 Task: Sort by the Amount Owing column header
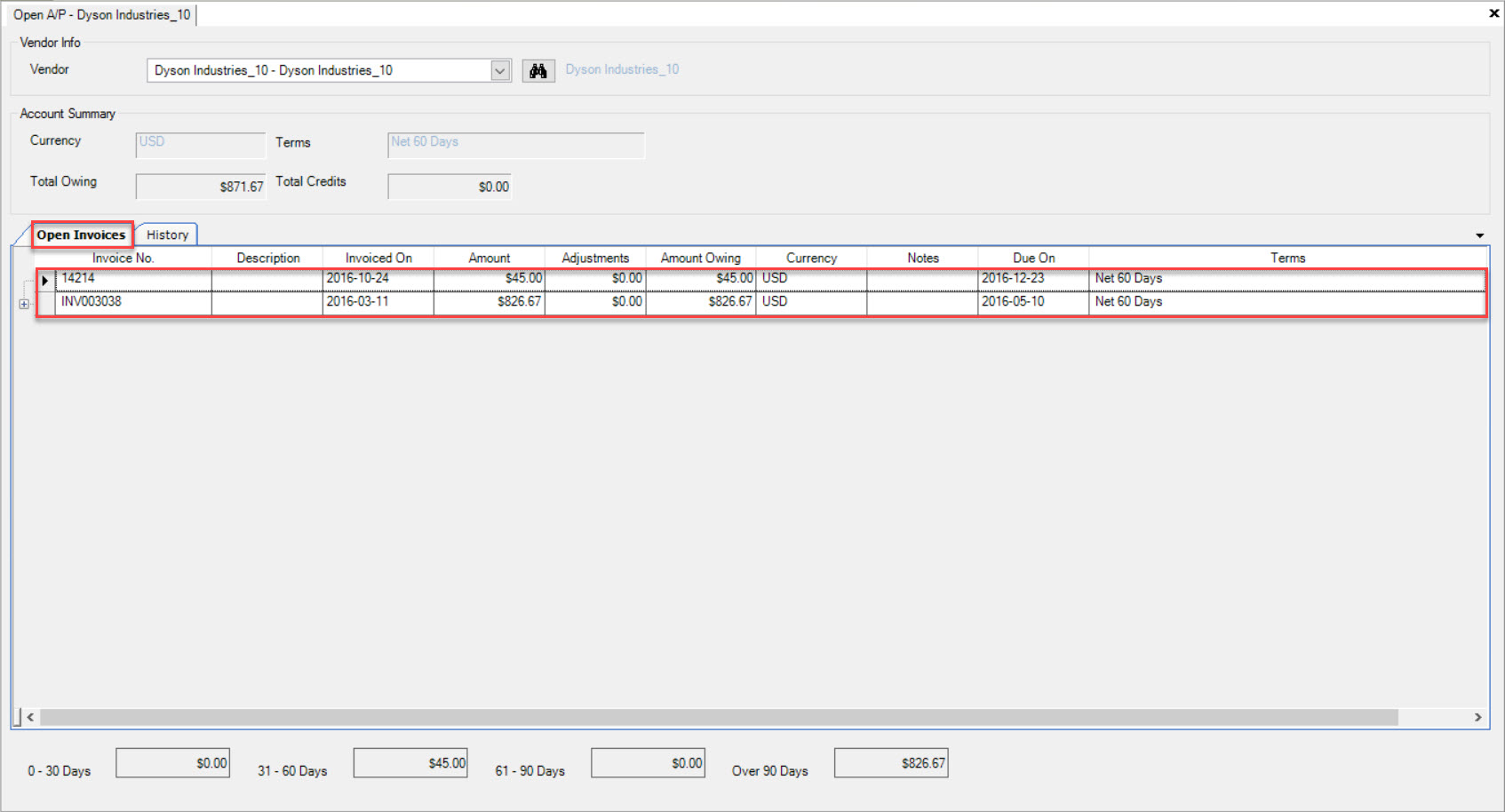tap(701, 258)
